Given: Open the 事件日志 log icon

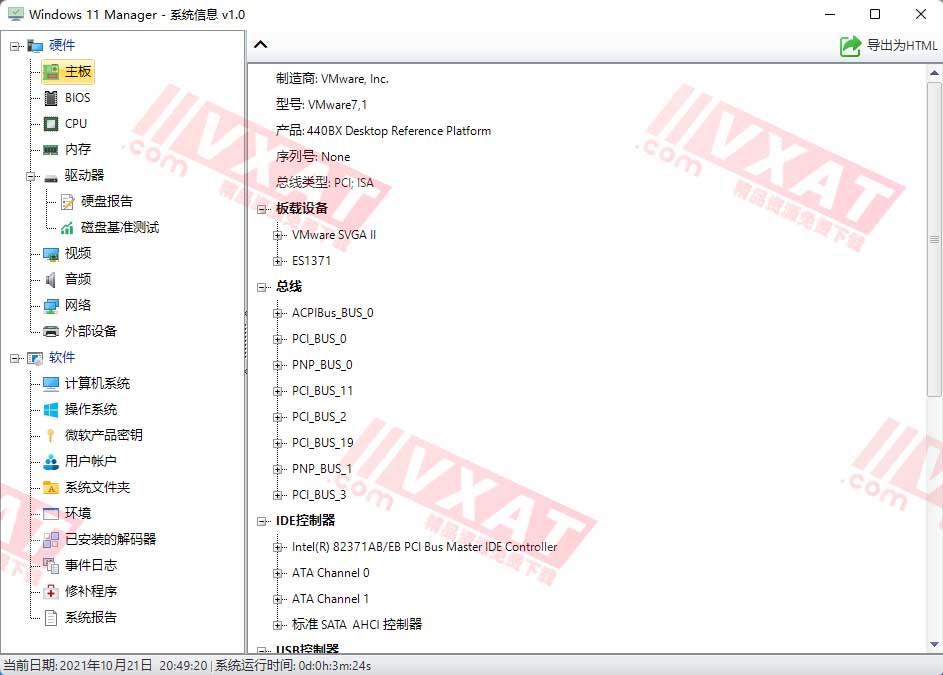Looking at the screenshot, I should click(x=51, y=566).
